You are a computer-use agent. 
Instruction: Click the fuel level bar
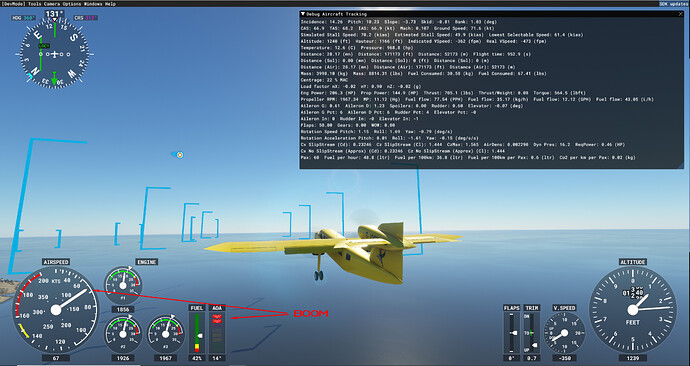coord(197,333)
